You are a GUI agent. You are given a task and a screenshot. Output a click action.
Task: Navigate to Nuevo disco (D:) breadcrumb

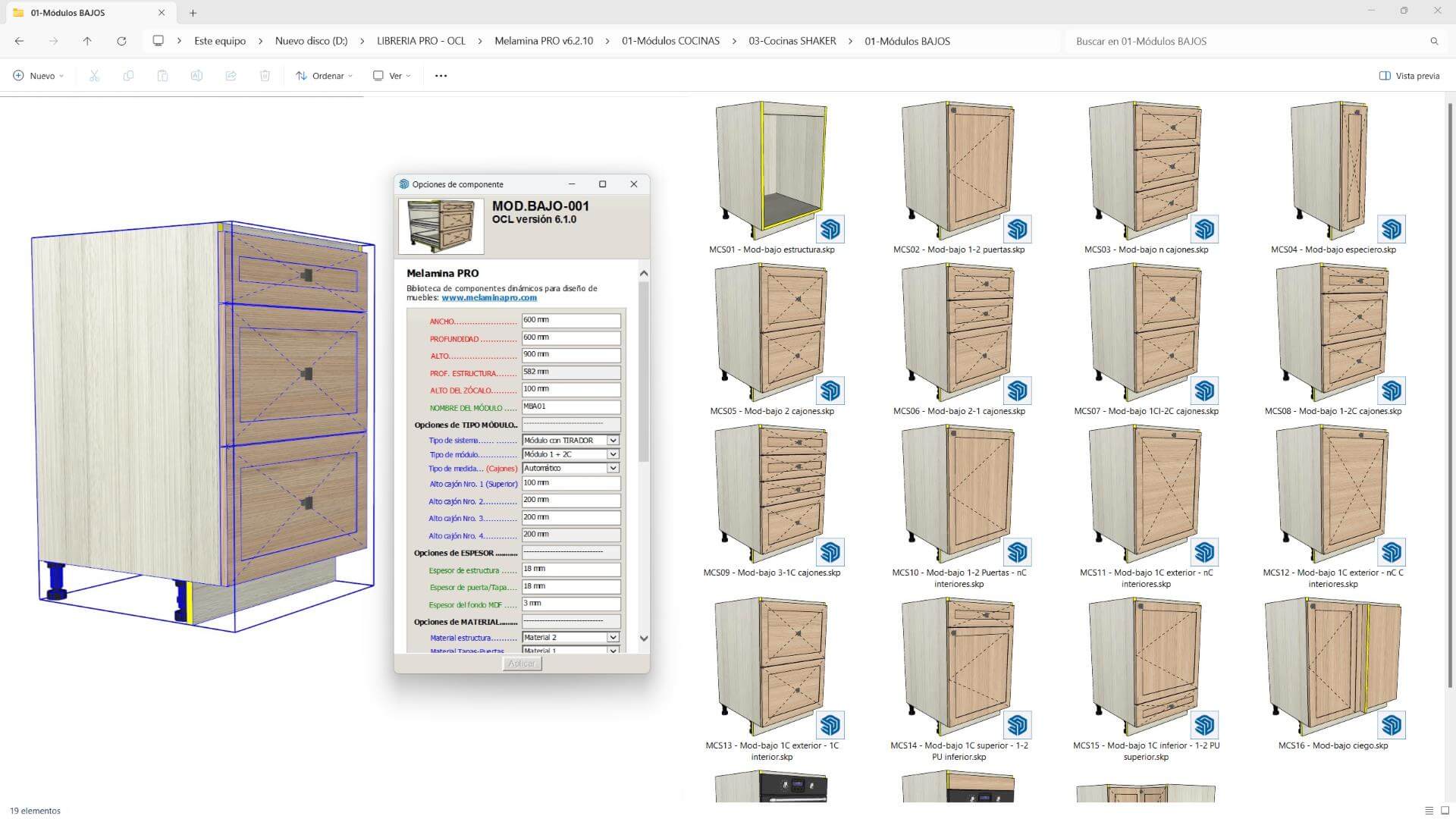coord(311,41)
